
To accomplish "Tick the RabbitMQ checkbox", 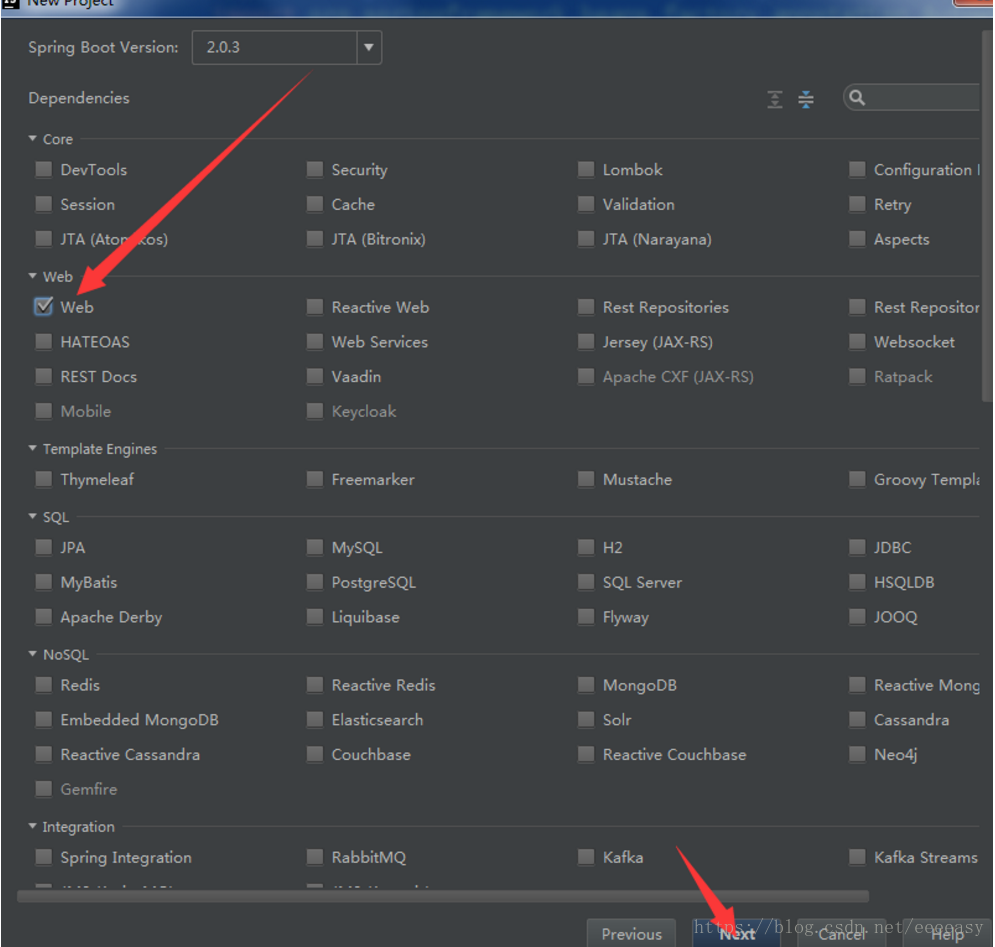I will (315, 858).
